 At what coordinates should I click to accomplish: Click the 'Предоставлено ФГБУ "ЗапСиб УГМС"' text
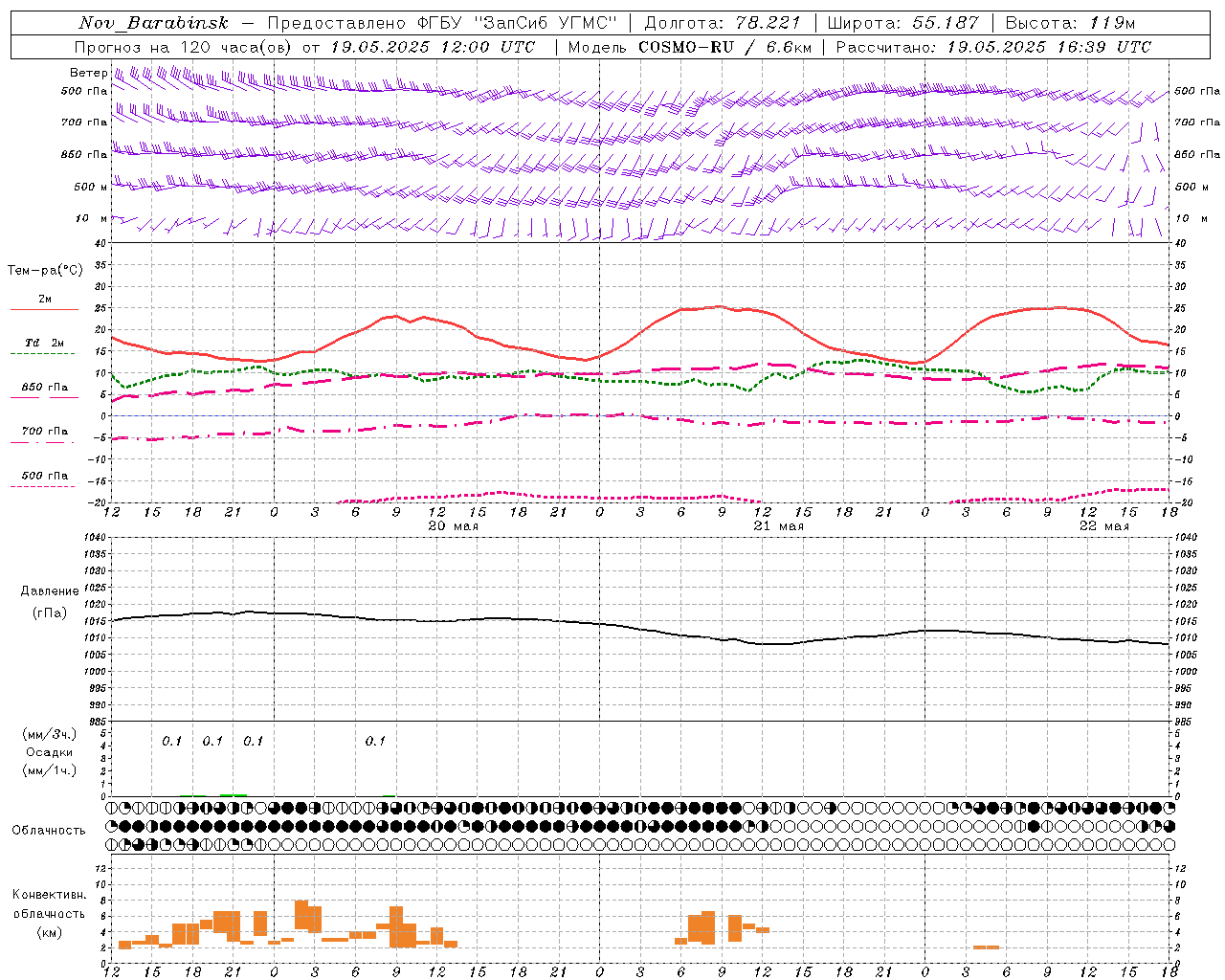coord(443,23)
